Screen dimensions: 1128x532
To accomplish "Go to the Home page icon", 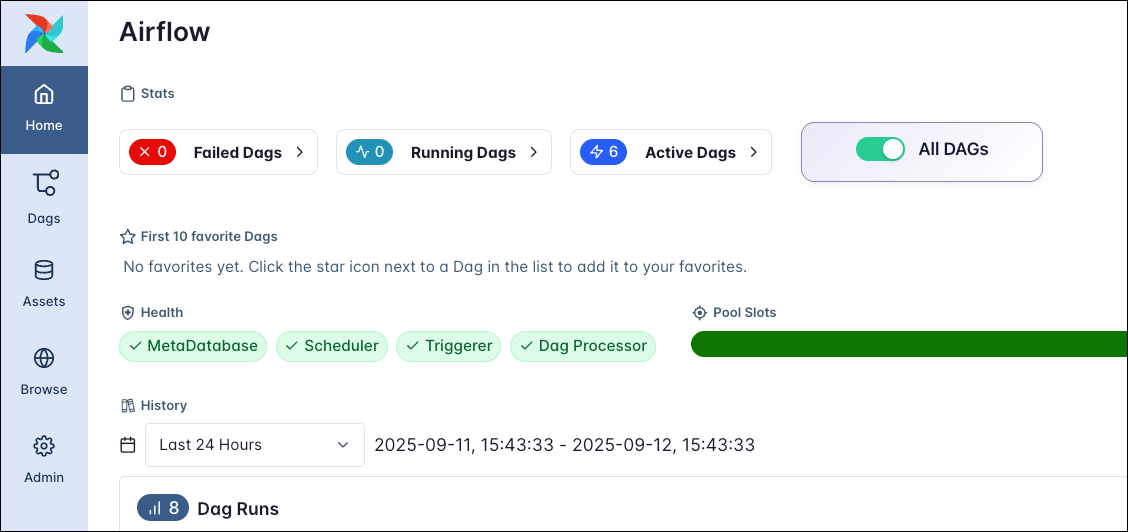I will pyautogui.click(x=44, y=95).
